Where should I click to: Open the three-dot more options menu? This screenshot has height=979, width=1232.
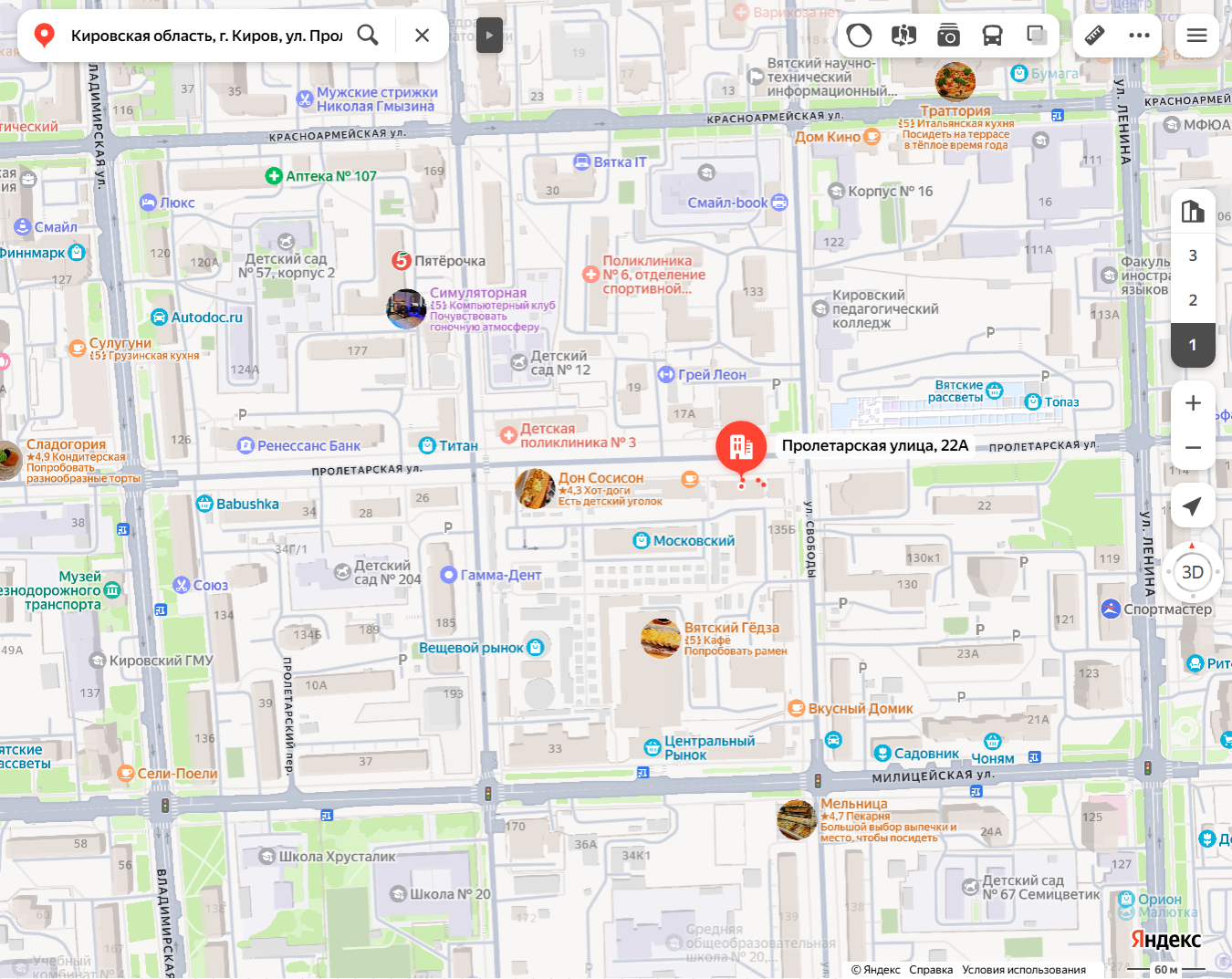click(1139, 36)
